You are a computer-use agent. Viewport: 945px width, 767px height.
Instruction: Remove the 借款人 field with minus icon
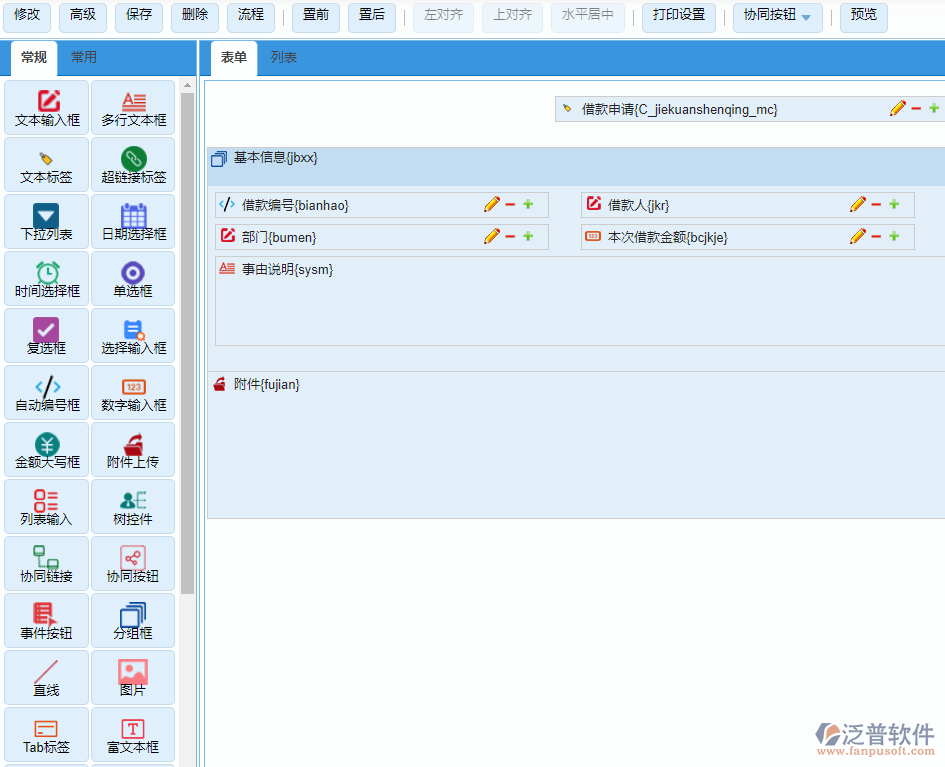(876, 205)
